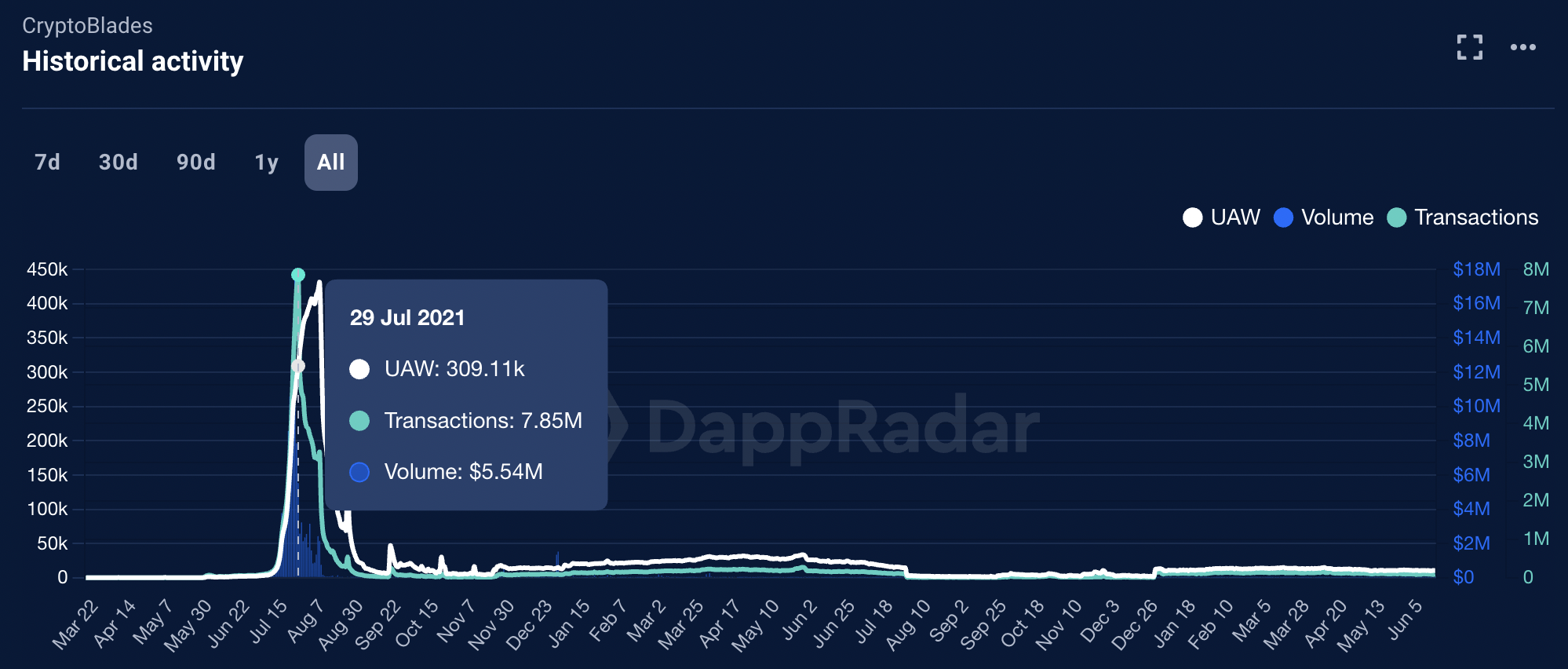Click the 450k left axis label
The image size is (1568, 669).
tap(47, 269)
